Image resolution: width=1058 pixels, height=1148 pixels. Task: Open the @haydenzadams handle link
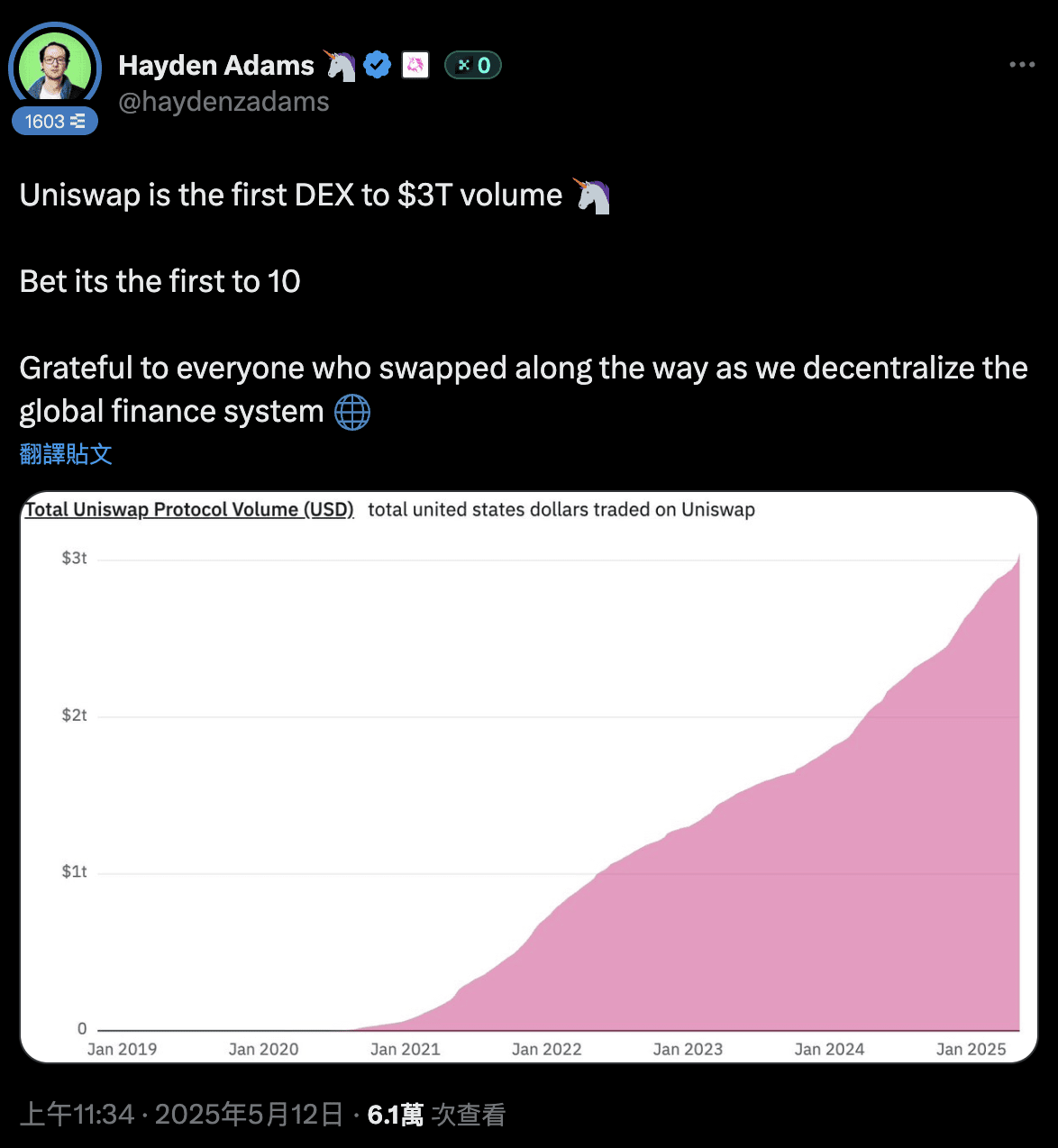click(223, 102)
